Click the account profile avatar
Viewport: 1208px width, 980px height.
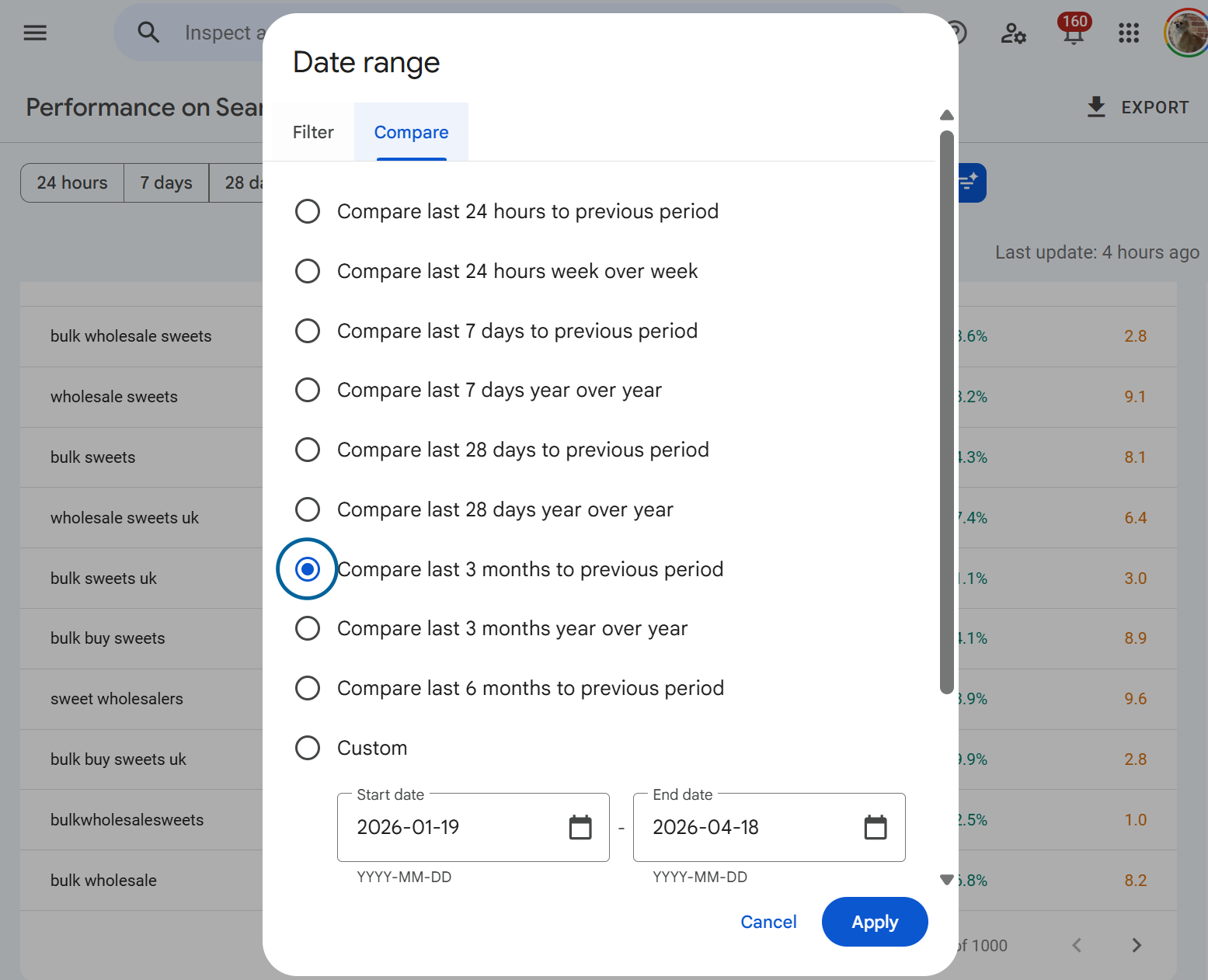[x=1185, y=33]
